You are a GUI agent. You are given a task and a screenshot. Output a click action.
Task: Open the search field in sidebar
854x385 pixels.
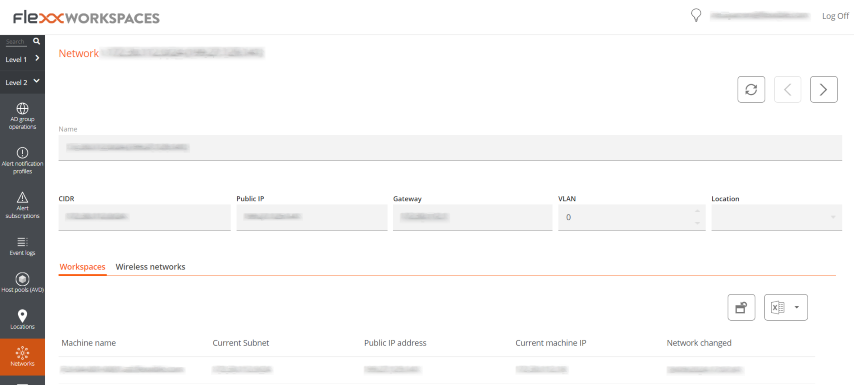coord(16,42)
